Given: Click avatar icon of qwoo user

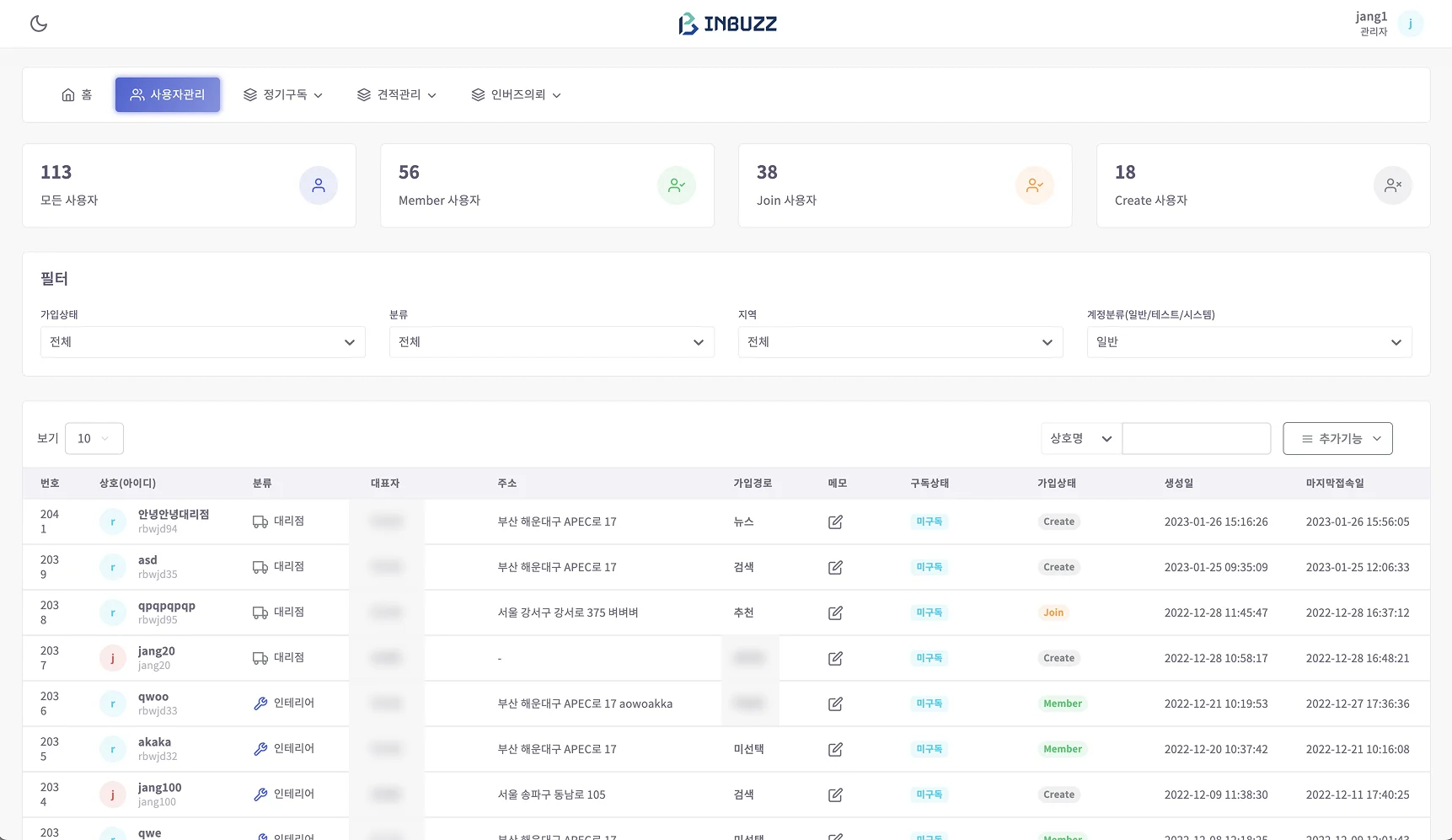Looking at the screenshot, I should pos(113,704).
